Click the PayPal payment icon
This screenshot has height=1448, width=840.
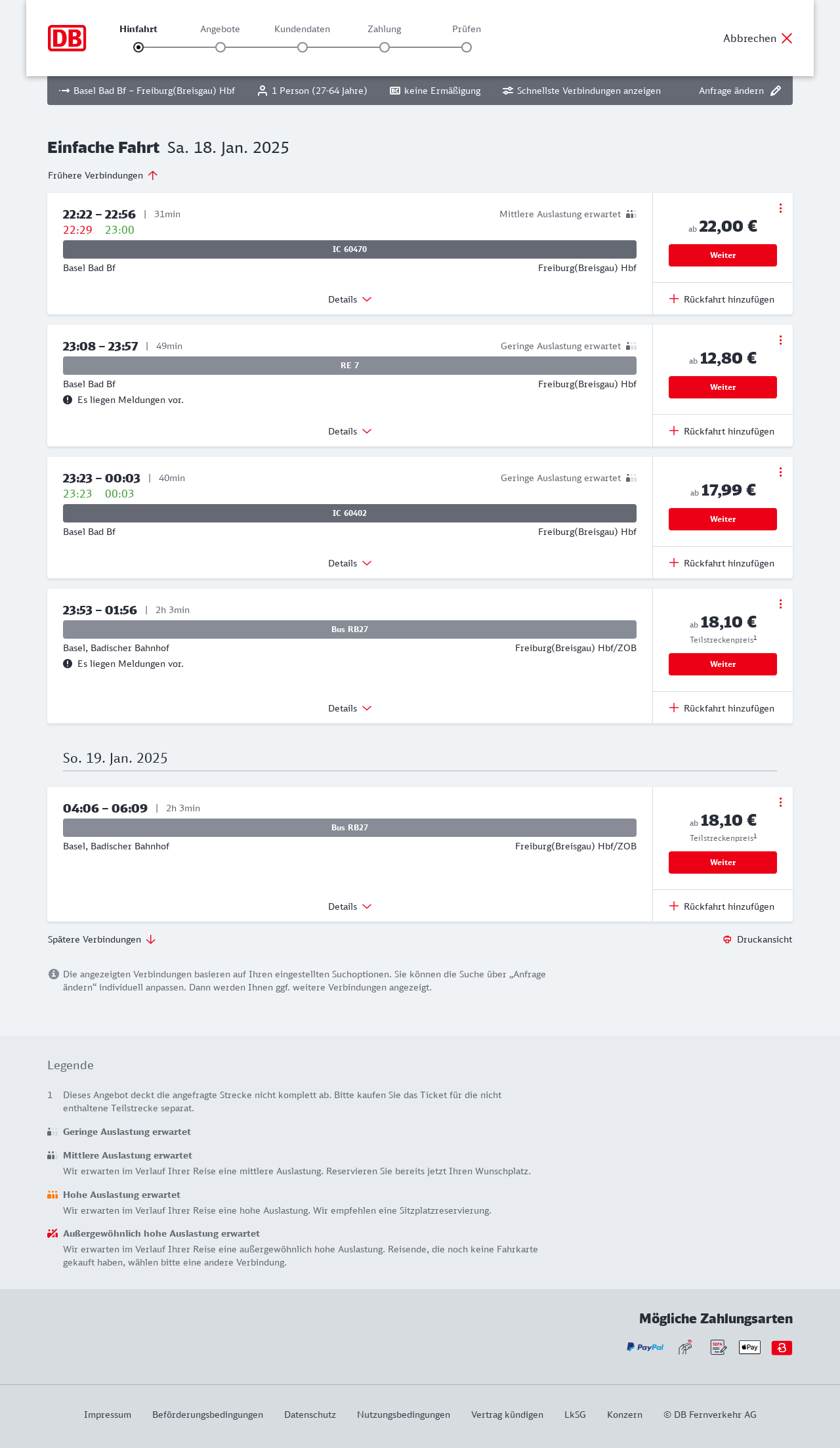(645, 1348)
